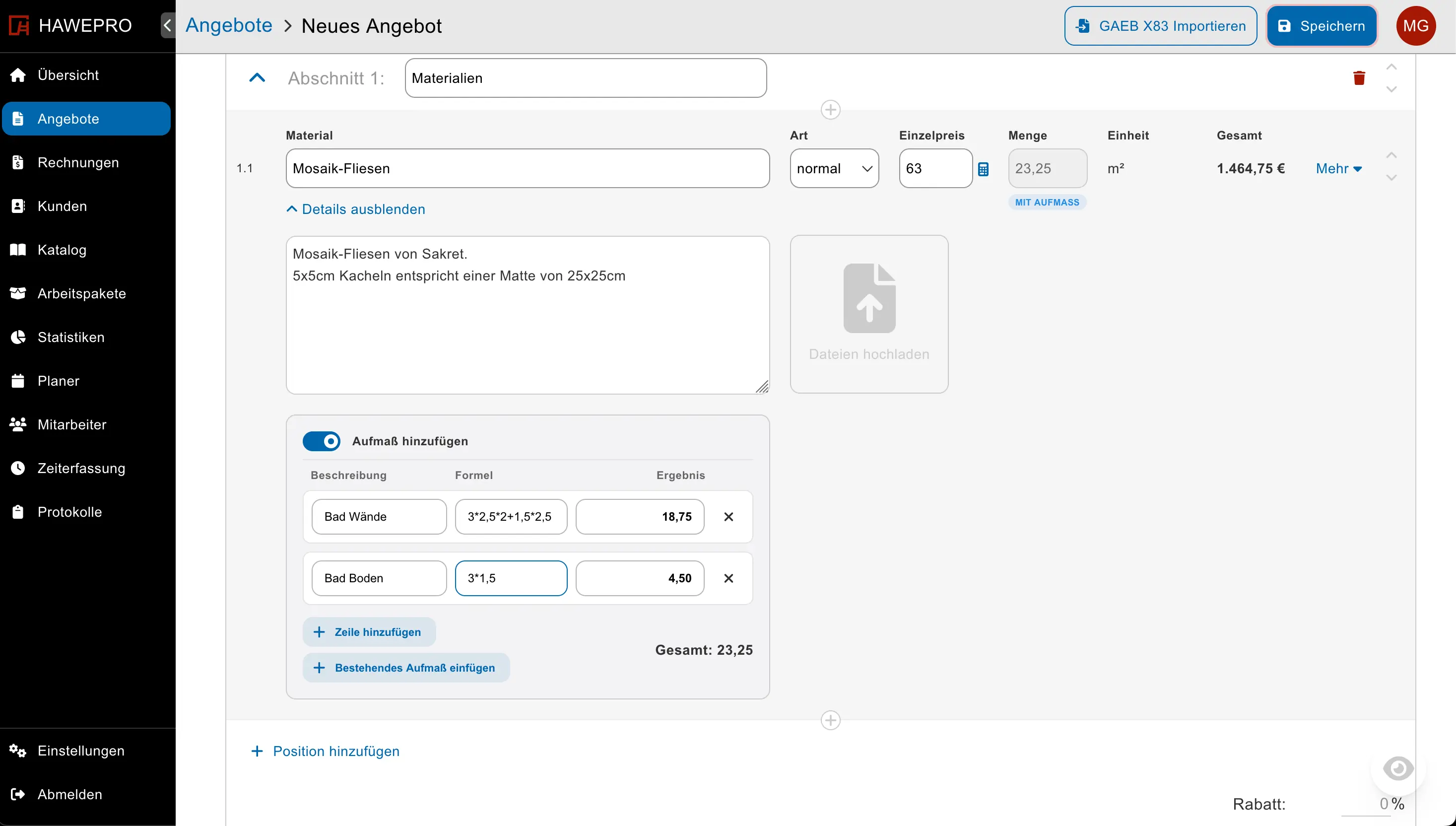Click the Speichern button

tap(1322, 26)
